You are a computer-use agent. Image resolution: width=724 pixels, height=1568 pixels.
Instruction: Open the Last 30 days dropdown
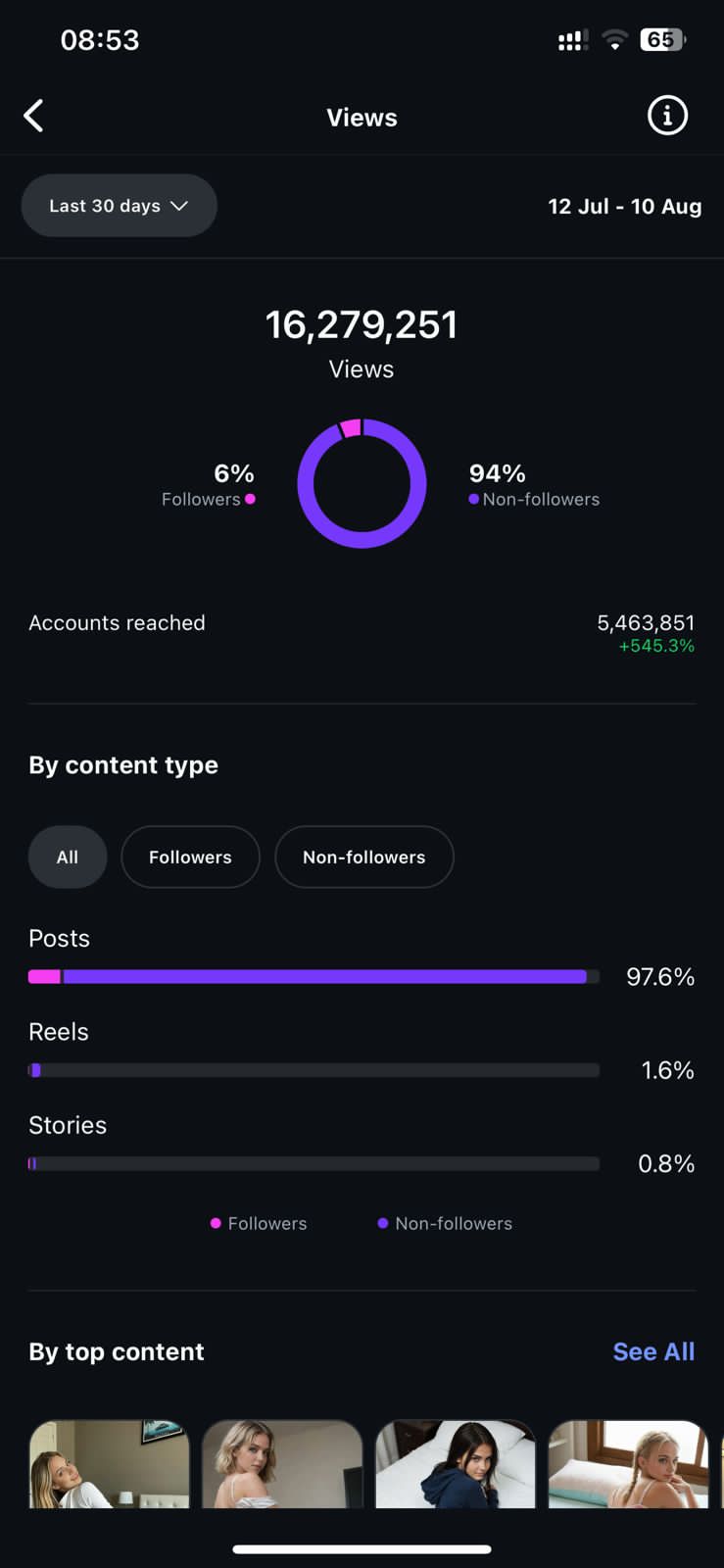[119, 206]
